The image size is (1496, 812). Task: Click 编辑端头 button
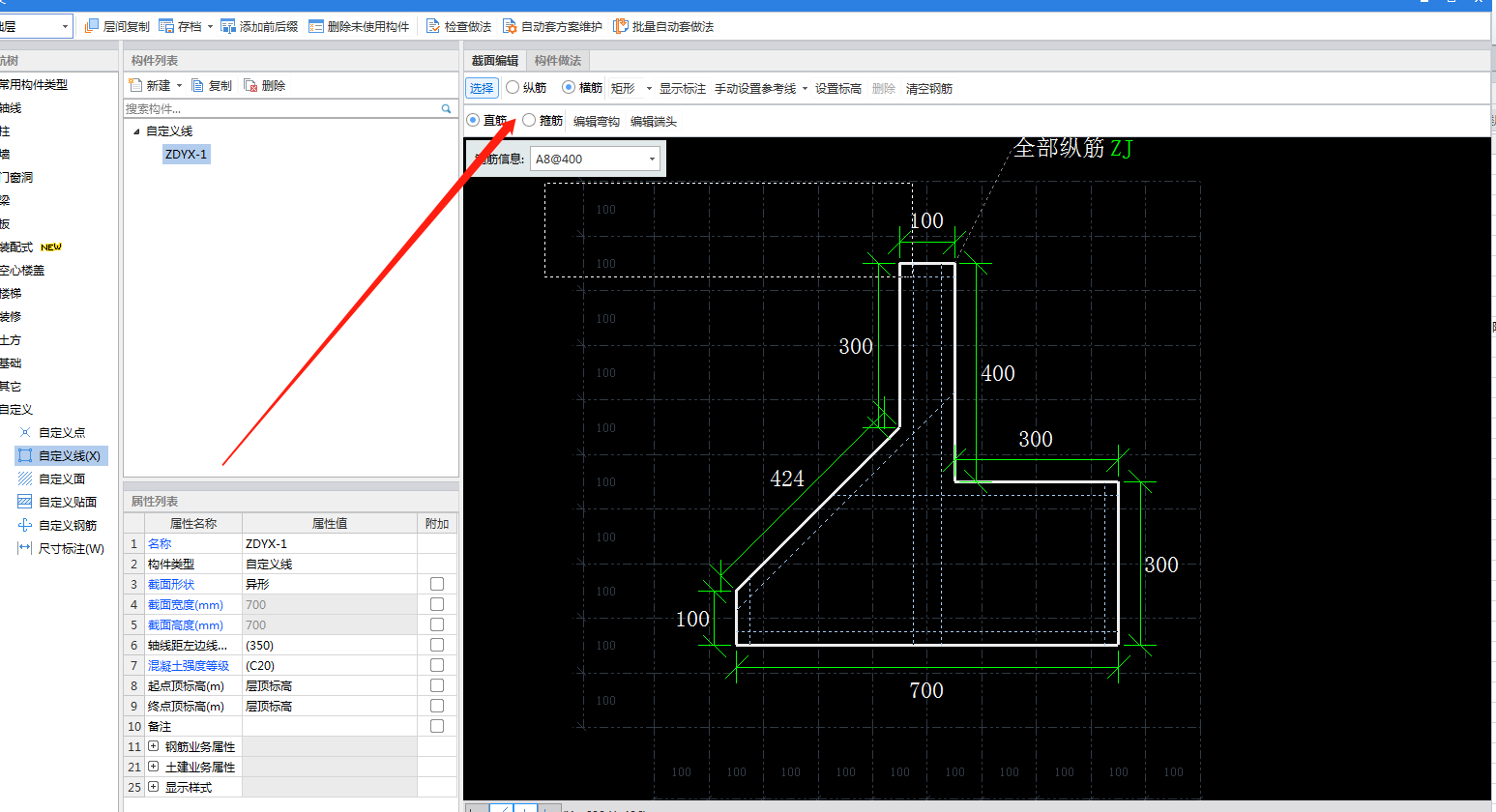tap(654, 121)
